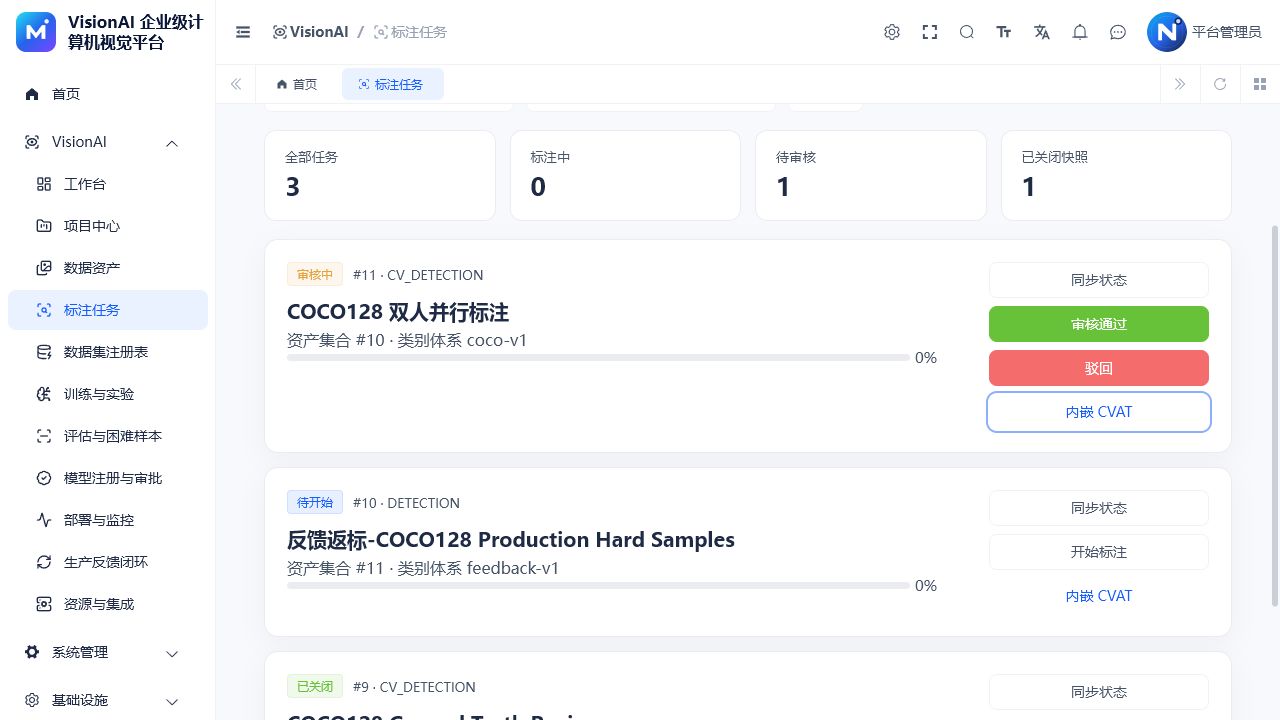Go to 训练与实验 menu item
Image resolution: width=1280 pixels, height=720 pixels.
pos(108,394)
